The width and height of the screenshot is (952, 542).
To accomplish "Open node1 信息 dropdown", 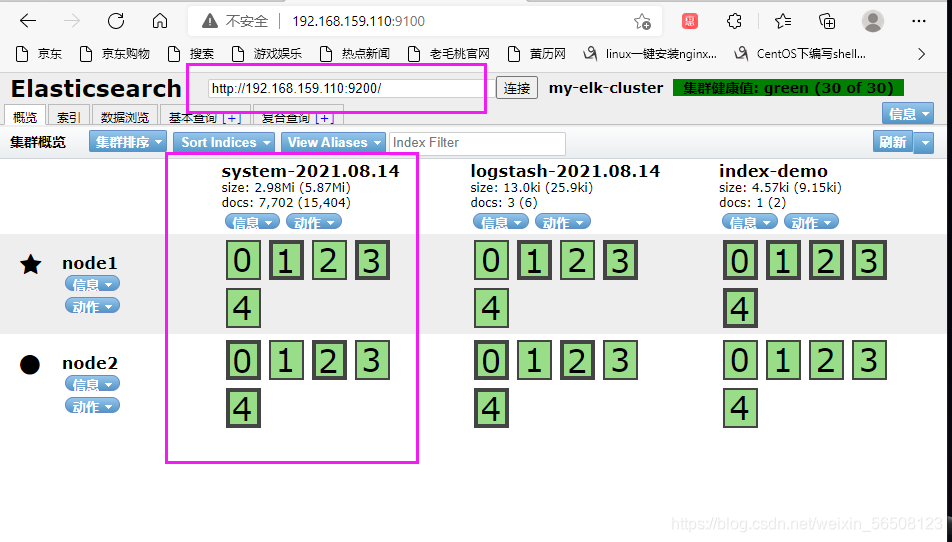I will pyautogui.click(x=92, y=284).
